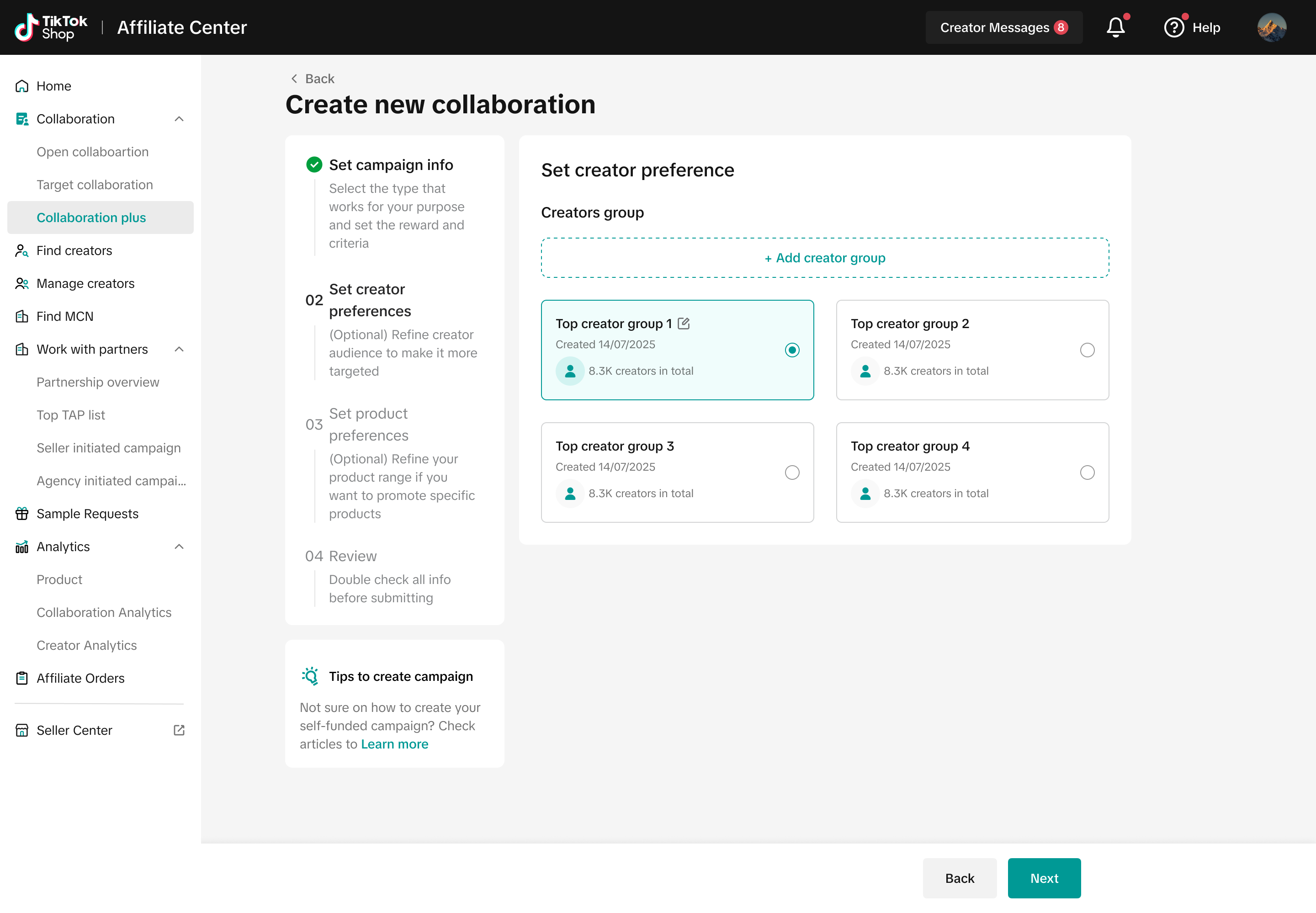Open Target collaboration menu item
The width and height of the screenshot is (1316, 913).
tap(95, 185)
